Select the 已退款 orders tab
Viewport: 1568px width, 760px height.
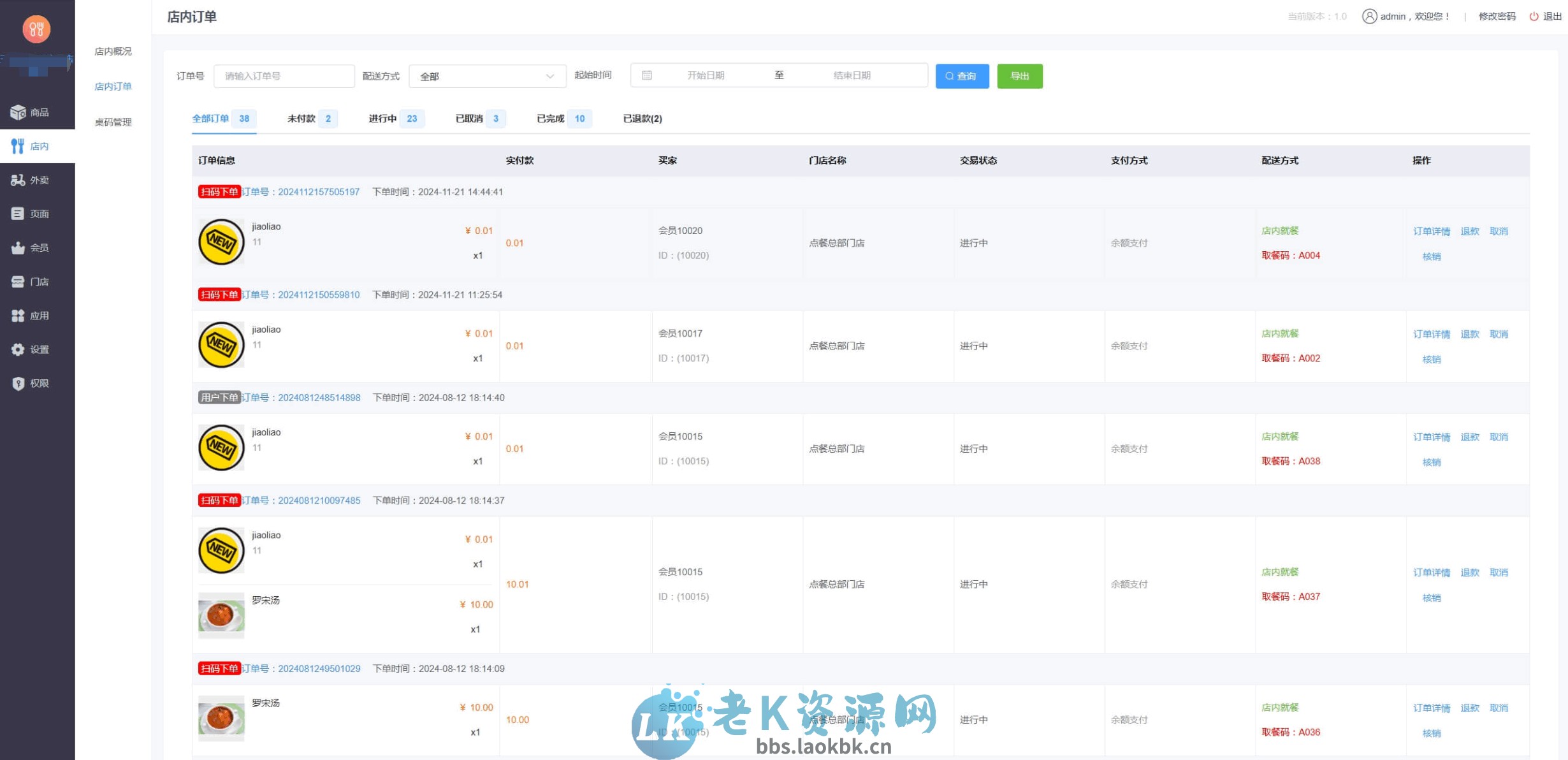coord(641,119)
